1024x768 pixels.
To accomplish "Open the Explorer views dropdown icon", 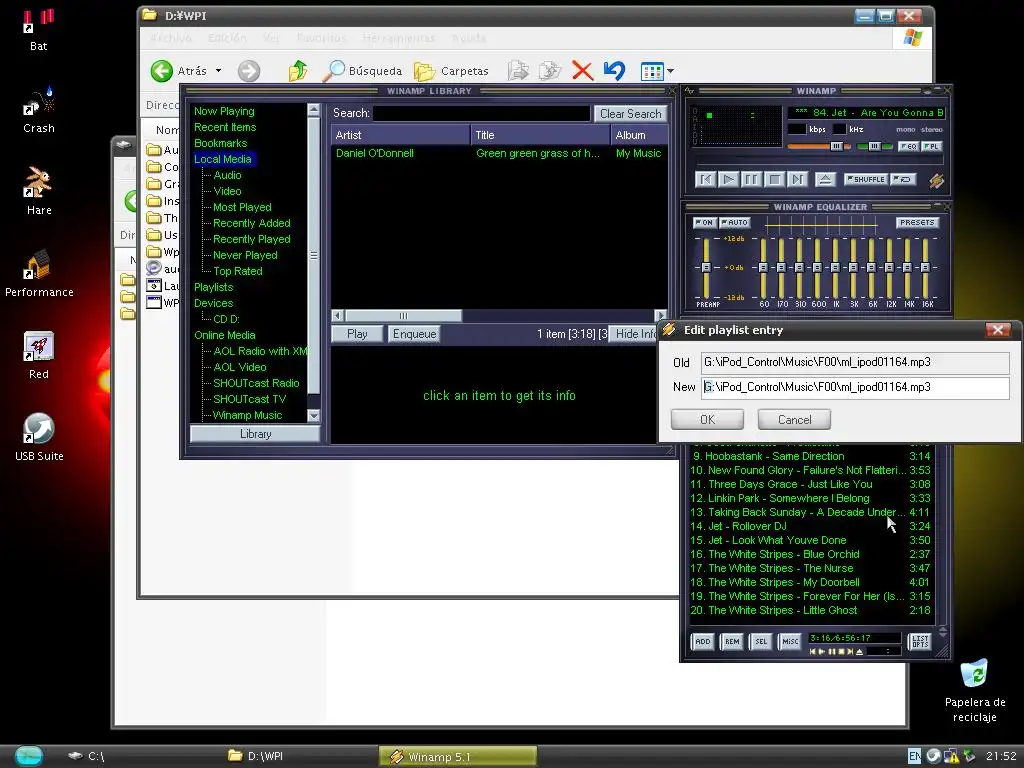I will pyautogui.click(x=657, y=71).
